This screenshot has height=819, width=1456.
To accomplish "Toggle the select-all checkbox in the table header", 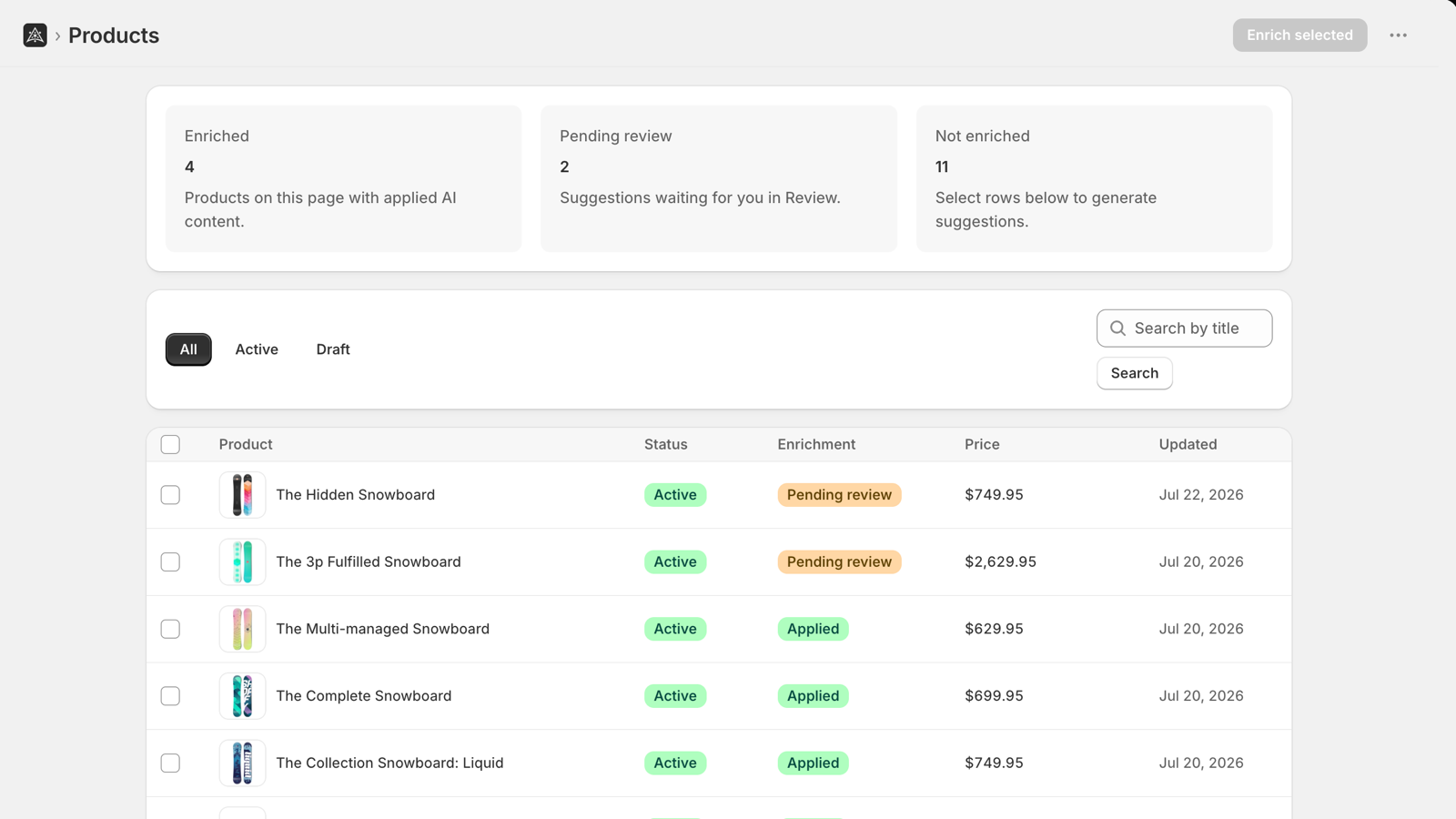I will 170,445.
